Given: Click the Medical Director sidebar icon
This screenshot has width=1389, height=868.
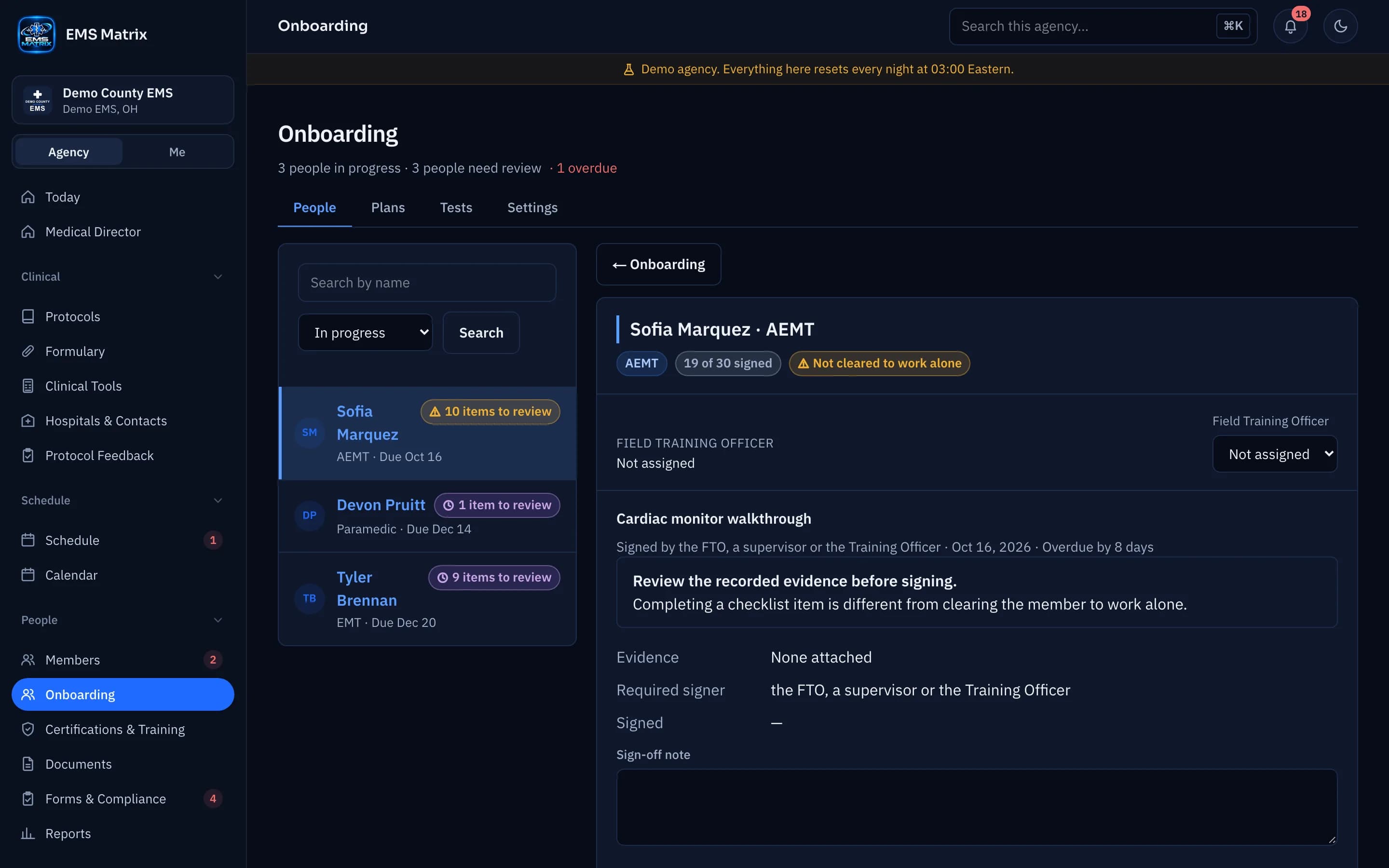Looking at the screenshot, I should tap(27, 232).
